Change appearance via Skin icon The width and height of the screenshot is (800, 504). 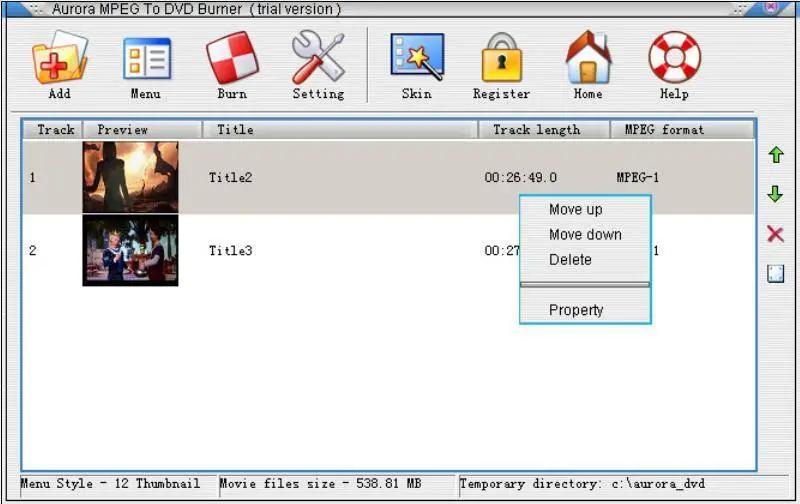pyautogui.click(x=417, y=57)
